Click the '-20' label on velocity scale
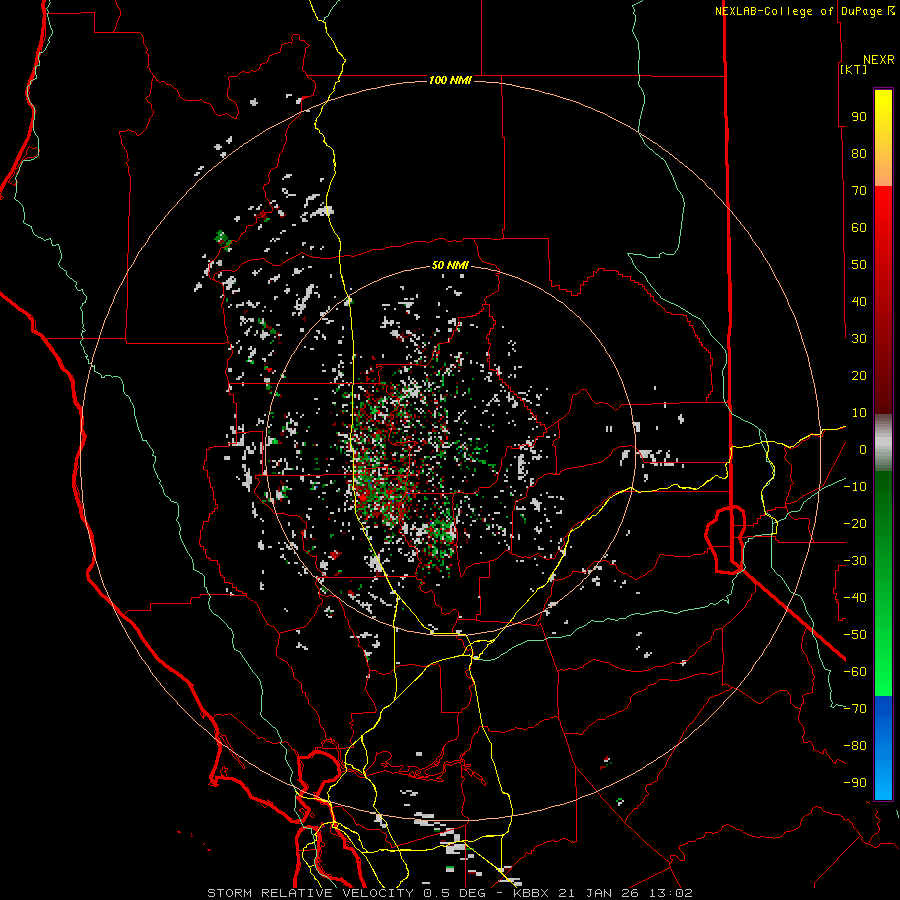 click(x=855, y=524)
